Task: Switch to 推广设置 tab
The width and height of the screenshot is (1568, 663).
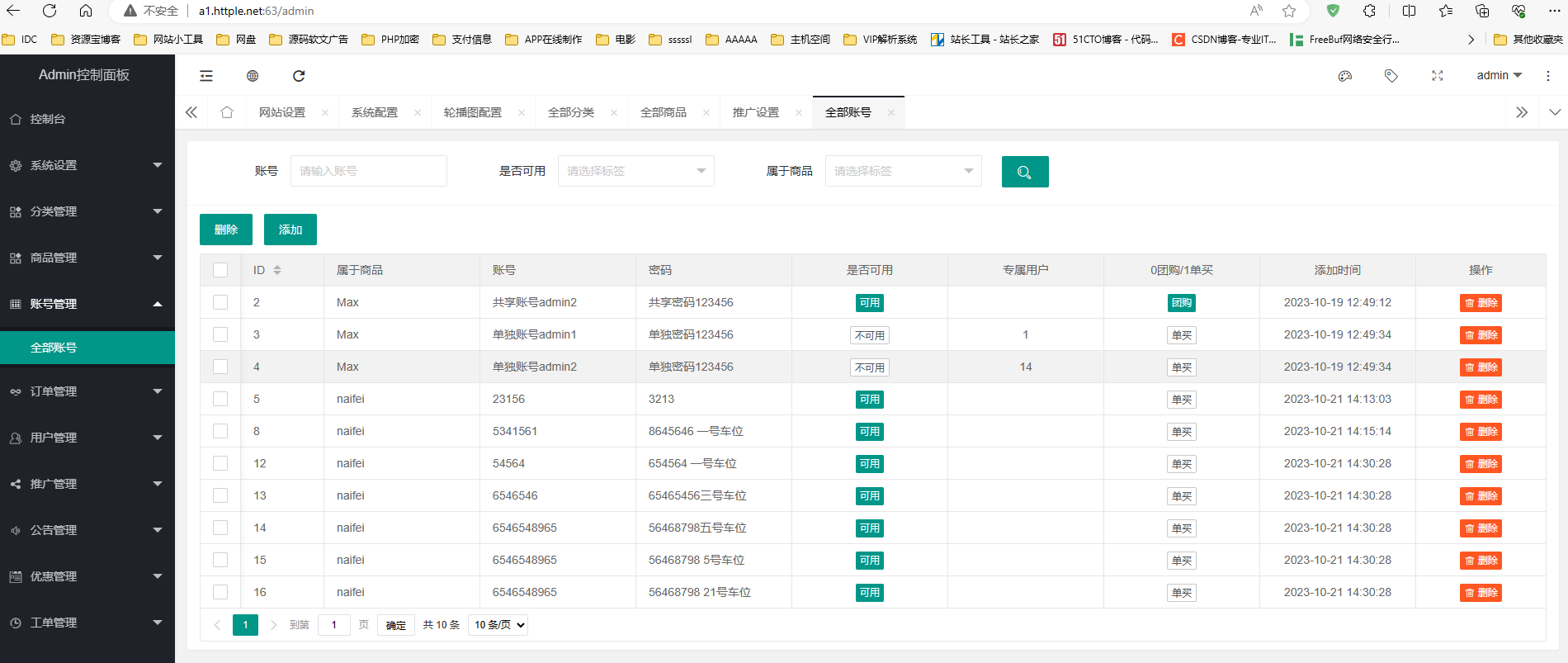Action: [756, 112]
